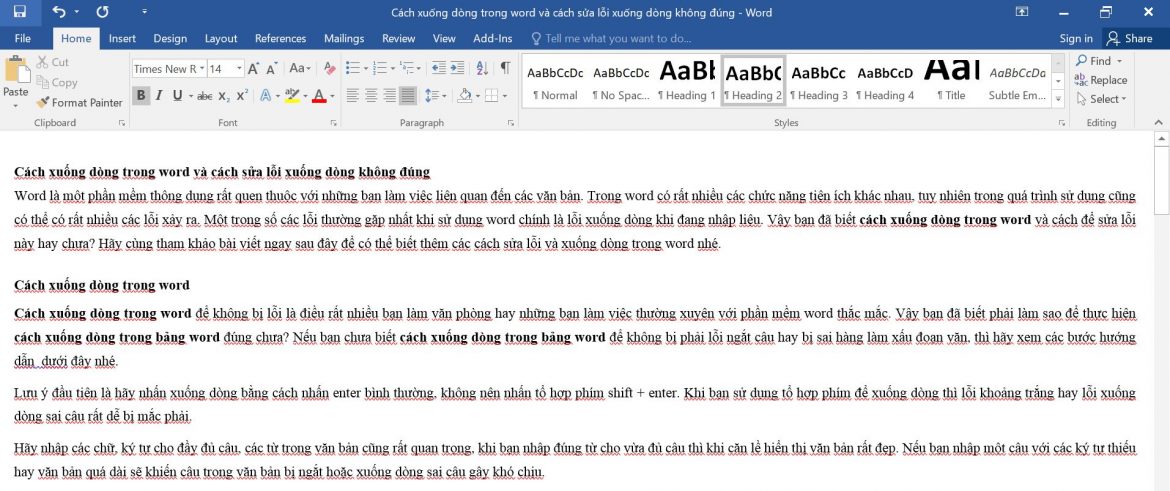Switch to the Design tab
The width and height of the screenshot is (1170, 491).
click(170, 38)
